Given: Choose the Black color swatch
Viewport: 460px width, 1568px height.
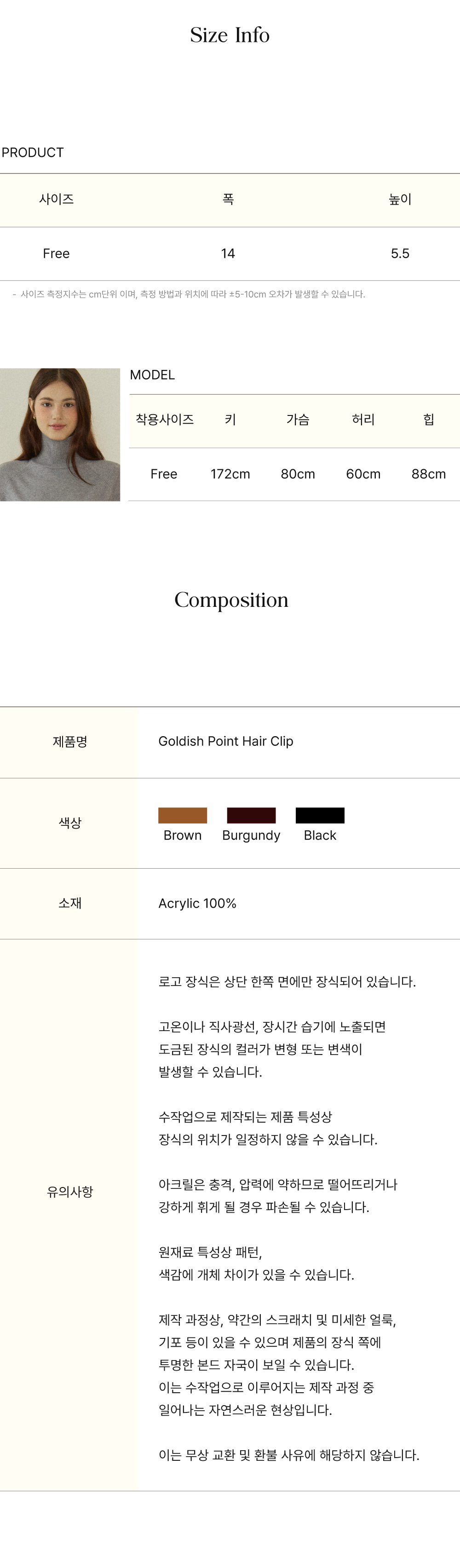Looking at the screenshot, I should [320, 815].
